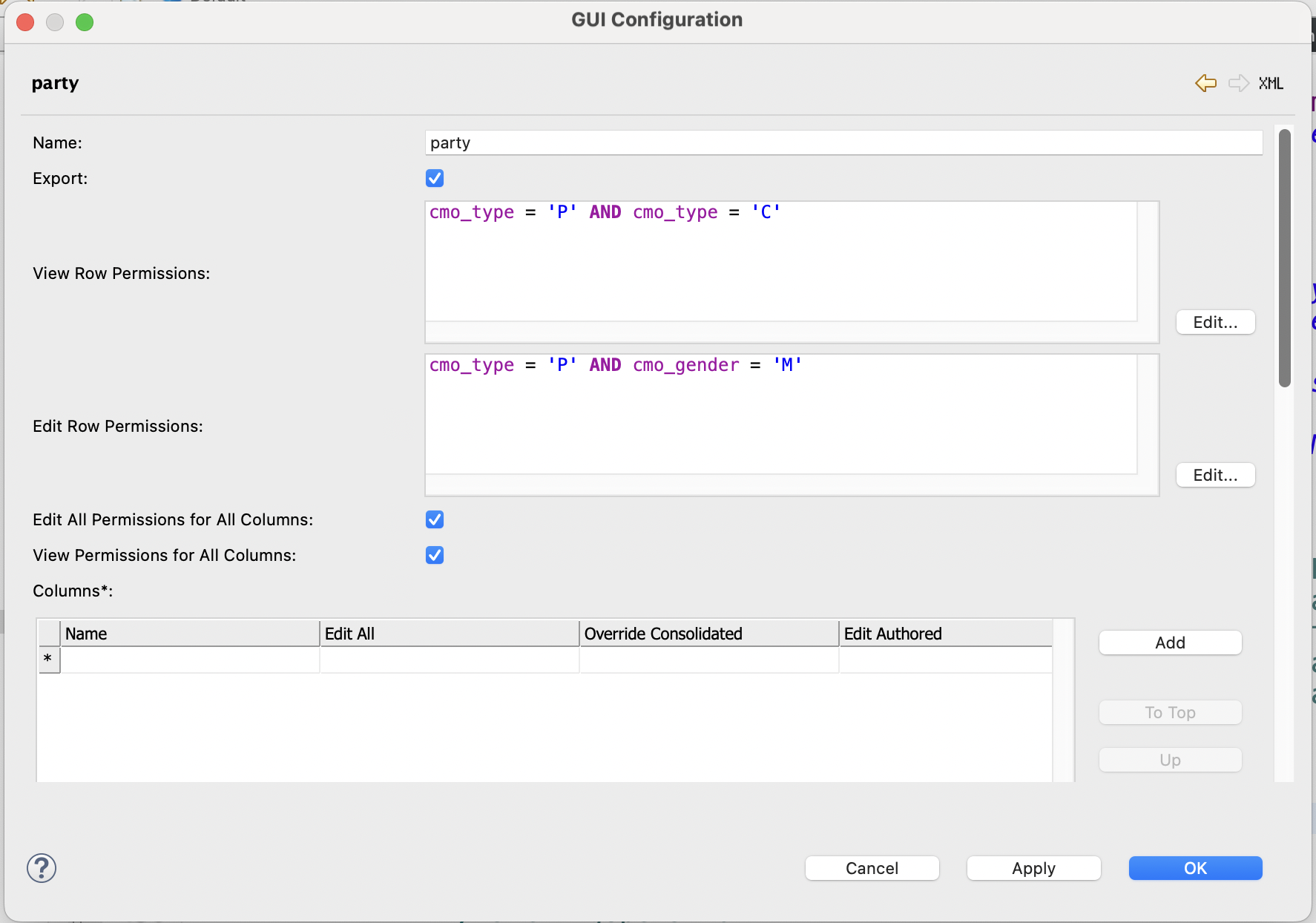The height and width of the screenshot is (923, 1316).
Task: Click the green zoom window button
Action: pyautogui.click(x=85, y=22)
